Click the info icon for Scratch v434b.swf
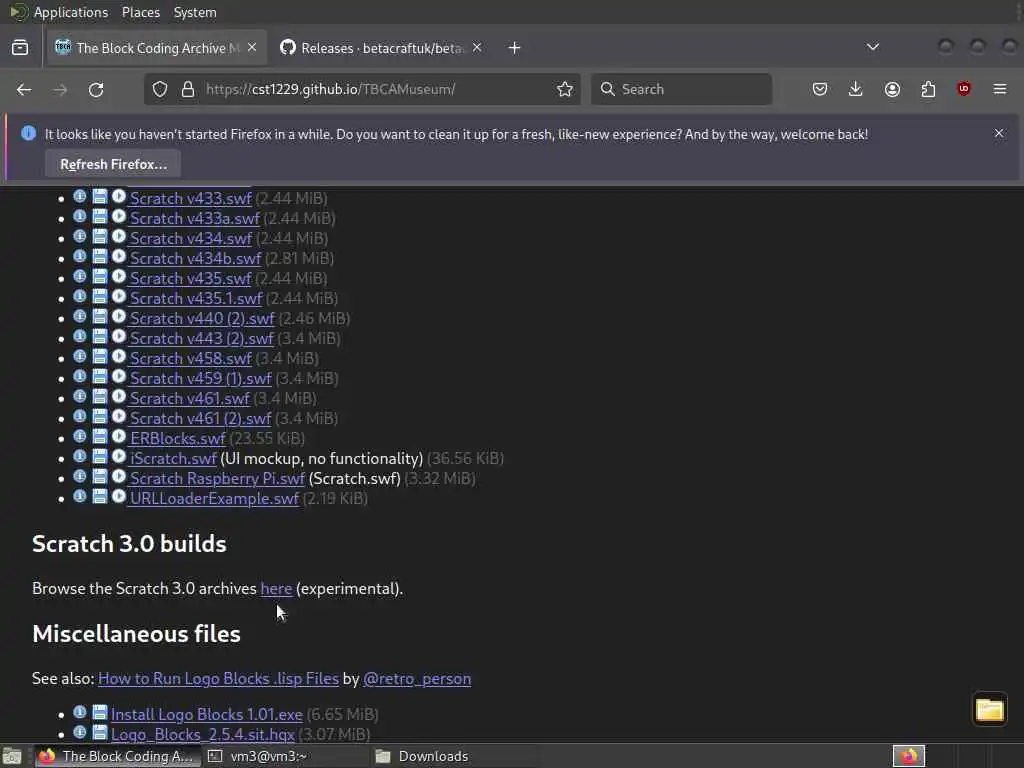Screen dimensions: 1024x768 80,257
